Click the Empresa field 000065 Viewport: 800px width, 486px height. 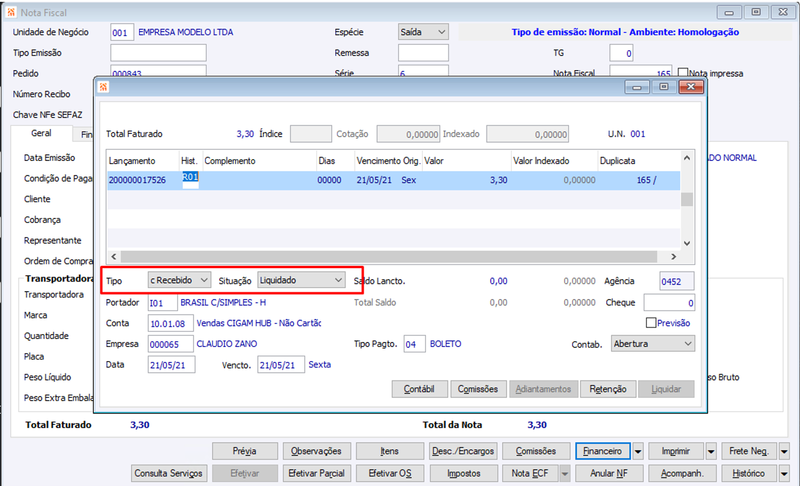click(170, 344)
